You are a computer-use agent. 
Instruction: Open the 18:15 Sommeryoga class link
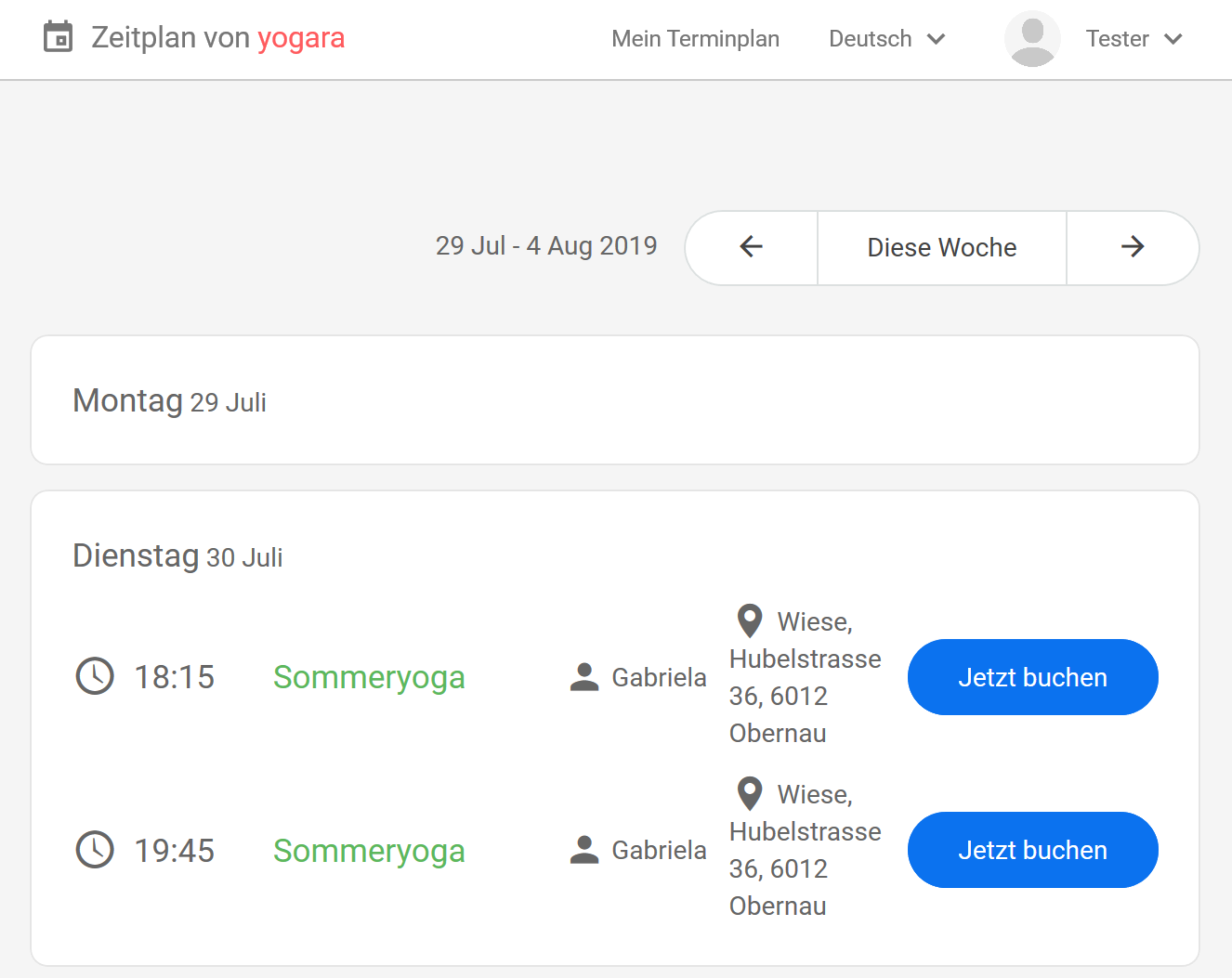(369, 677)
